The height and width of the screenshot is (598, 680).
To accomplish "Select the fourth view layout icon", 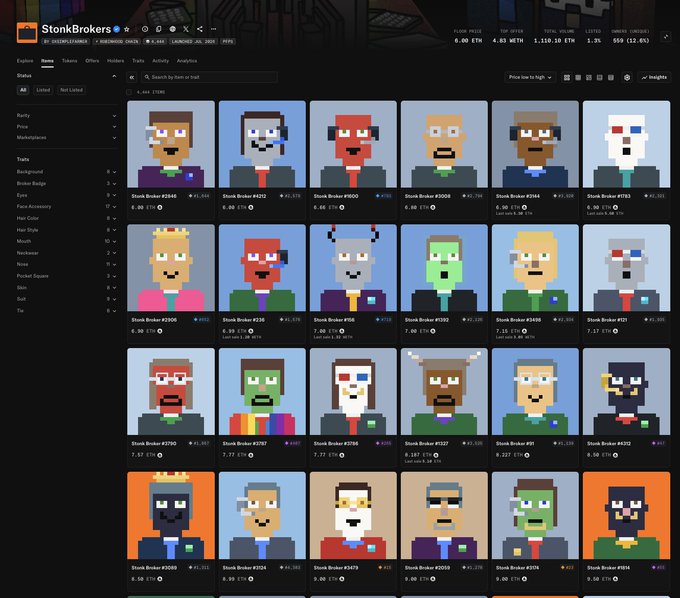I will [x=600, y=78].
